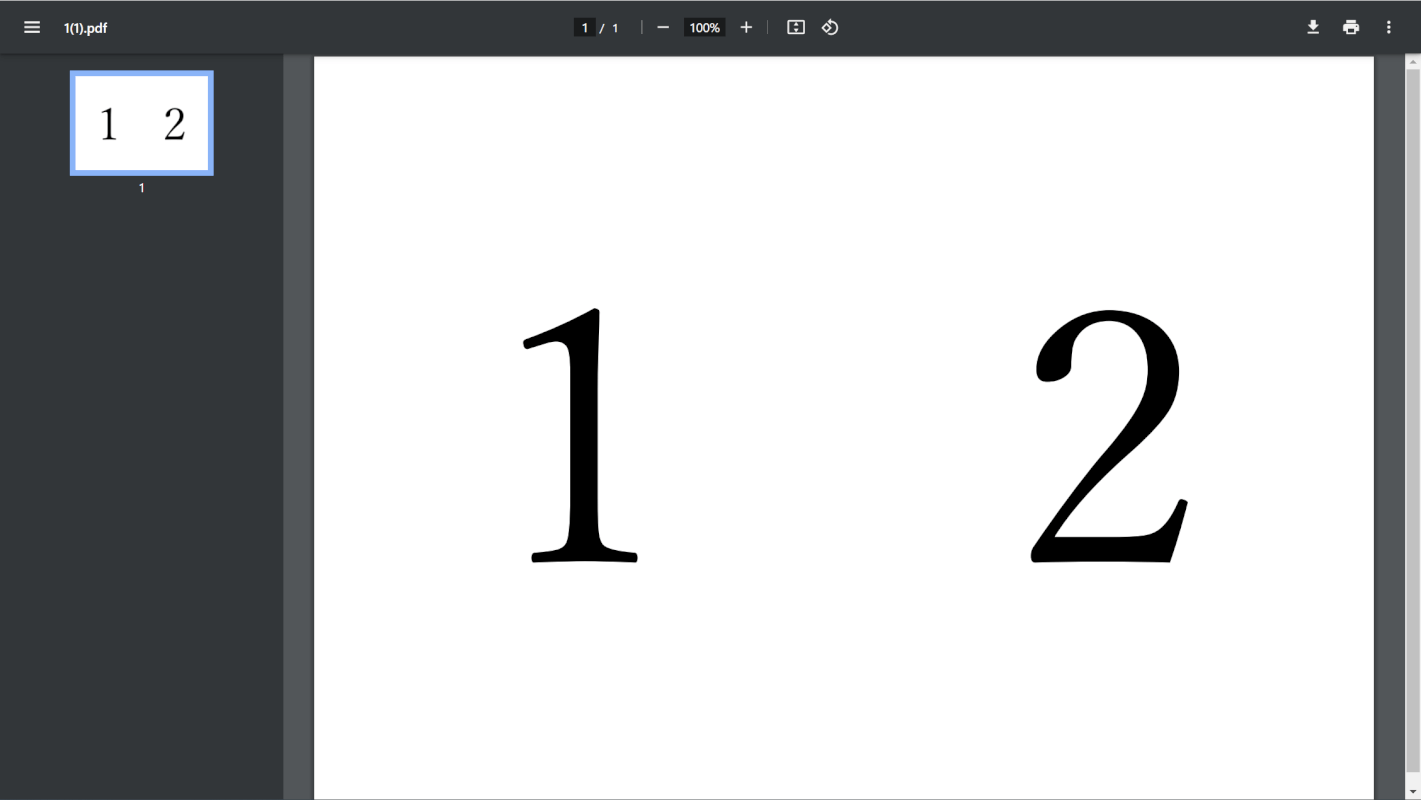Click the zoom in plus icon

746,28
